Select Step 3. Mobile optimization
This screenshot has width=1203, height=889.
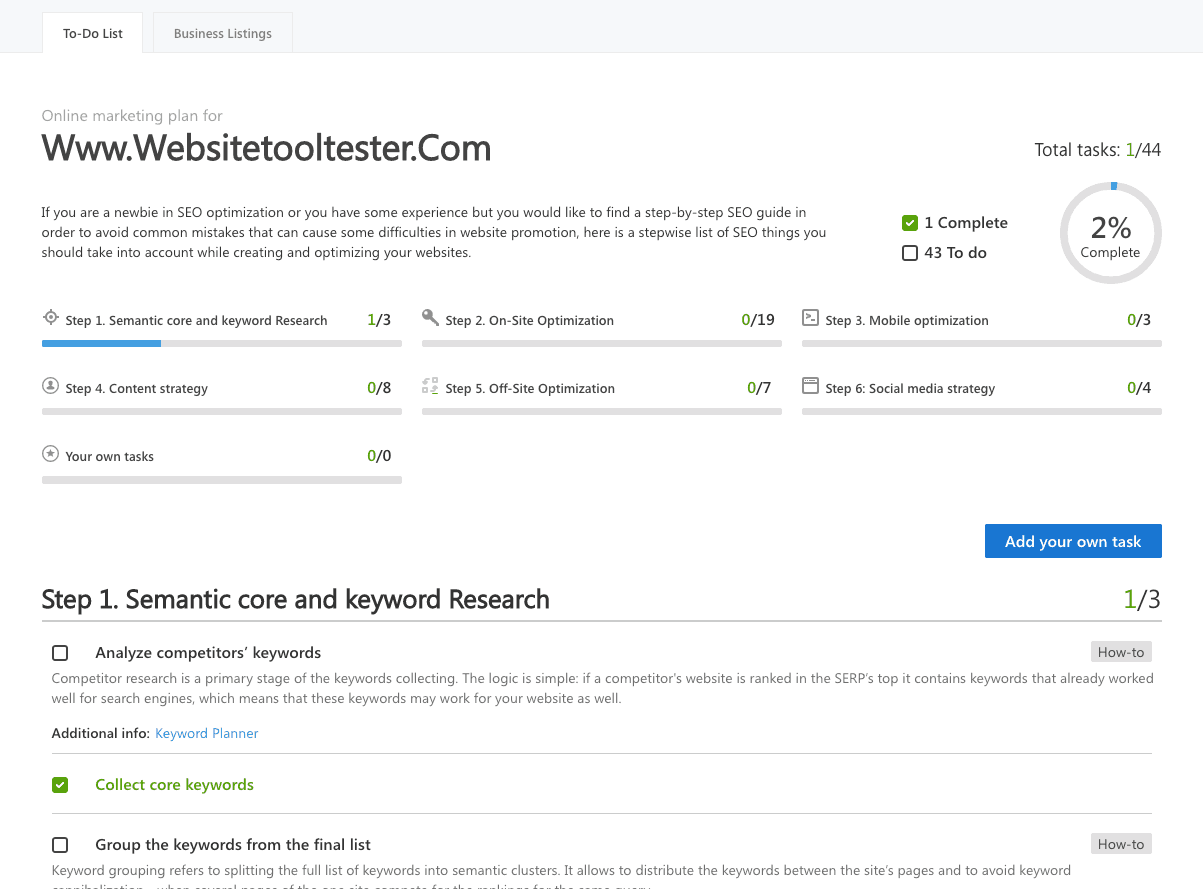pyautogui.click(x=906, y=321)
